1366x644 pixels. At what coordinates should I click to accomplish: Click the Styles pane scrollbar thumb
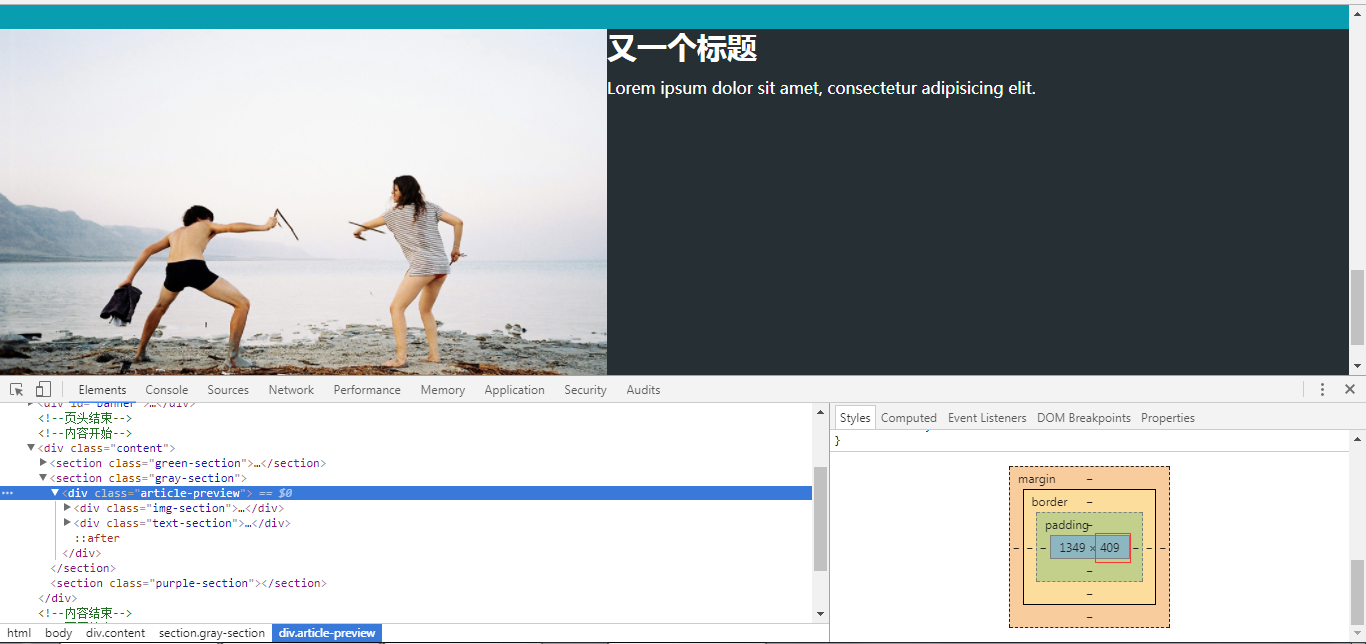tap(1357, 591)
